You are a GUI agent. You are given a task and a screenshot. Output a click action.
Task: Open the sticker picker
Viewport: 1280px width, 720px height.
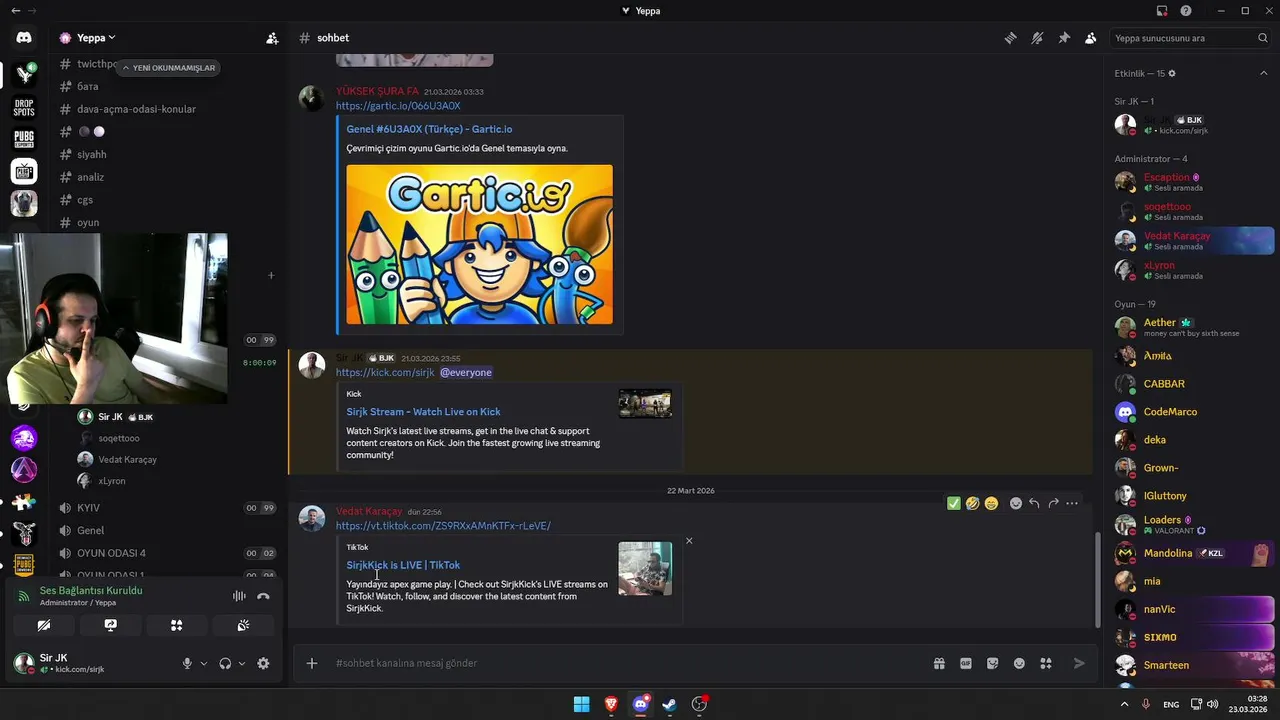(x=993, y=663)
